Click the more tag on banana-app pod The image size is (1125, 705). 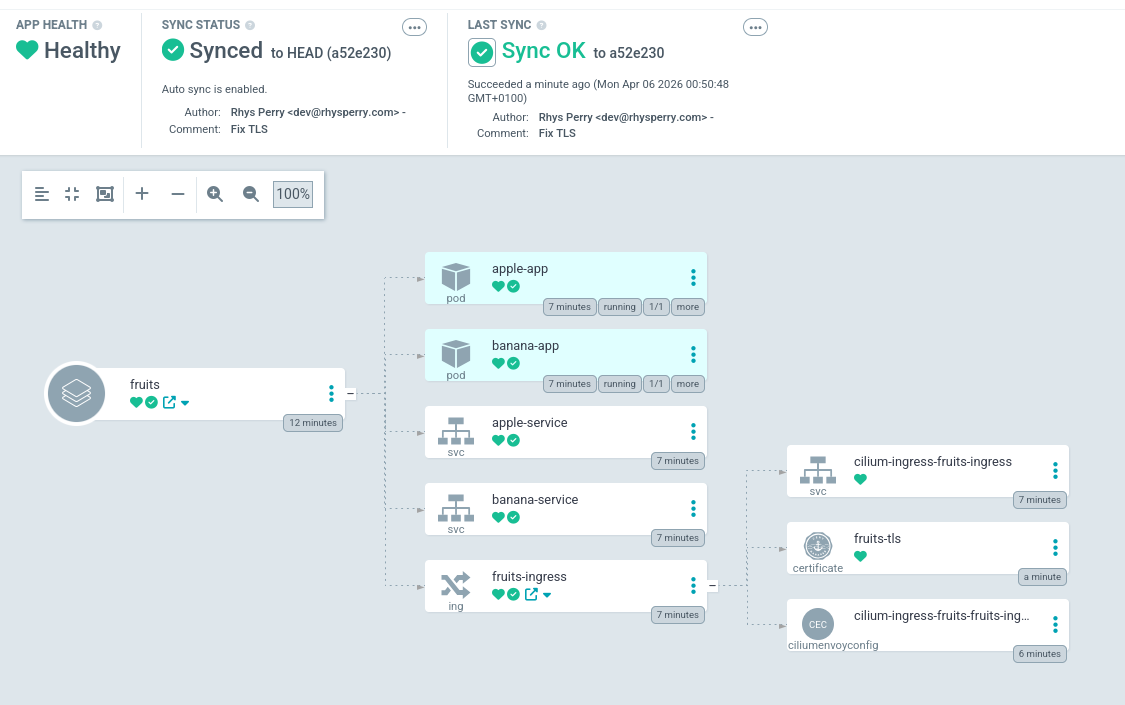pyautogui.click(x=687, y=383)
